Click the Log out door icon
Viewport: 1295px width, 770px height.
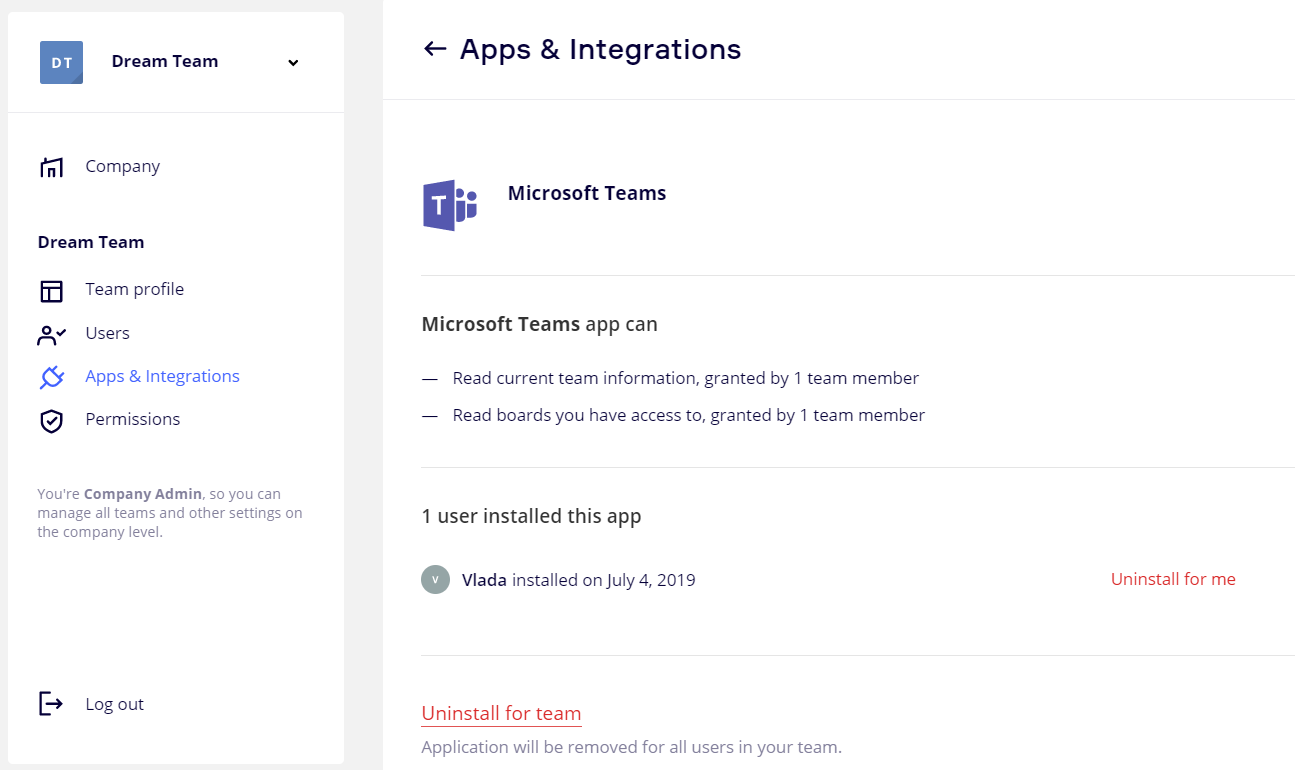click(x=51, y=704)
